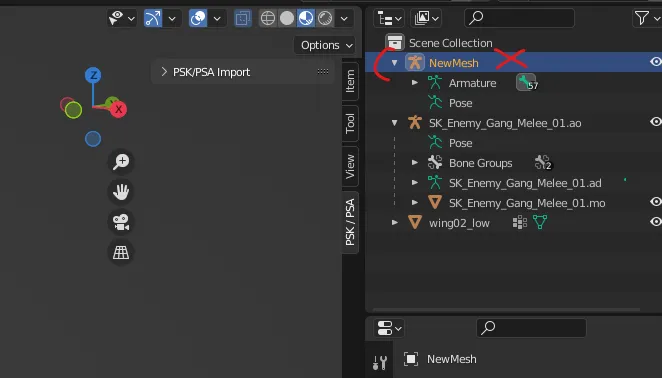662x378 pixels.
Task: Open the Options dropdown
Action: [x=325, y=45]
